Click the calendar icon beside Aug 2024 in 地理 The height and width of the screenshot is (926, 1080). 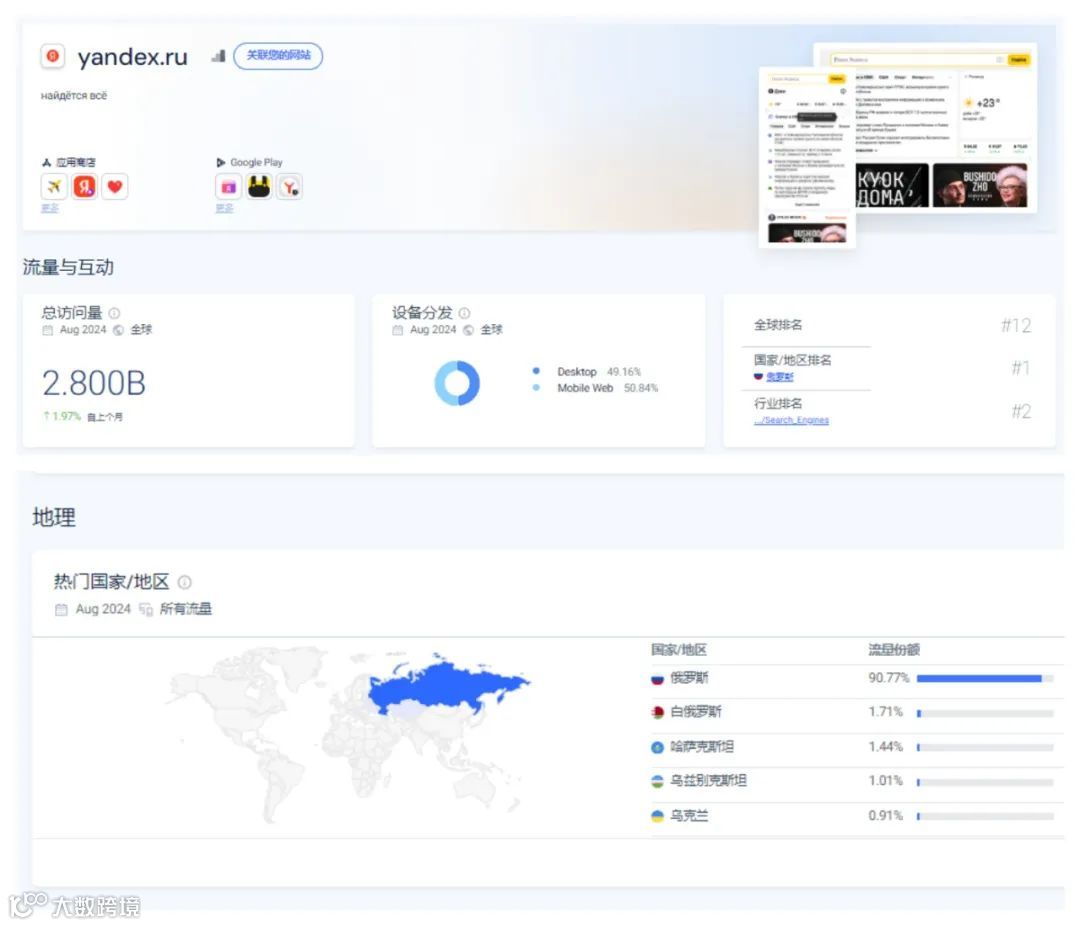click(x=61, y=610)
